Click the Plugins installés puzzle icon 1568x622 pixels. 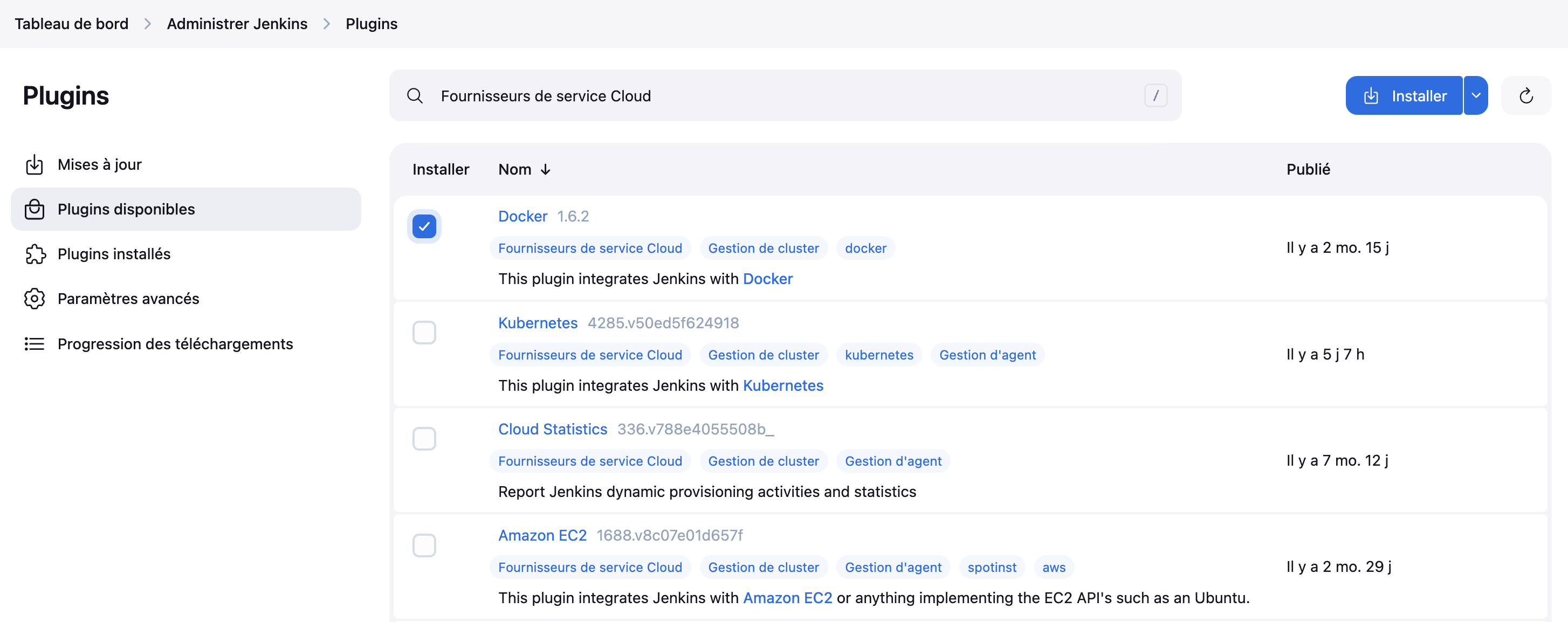click(x=35, y=254)
